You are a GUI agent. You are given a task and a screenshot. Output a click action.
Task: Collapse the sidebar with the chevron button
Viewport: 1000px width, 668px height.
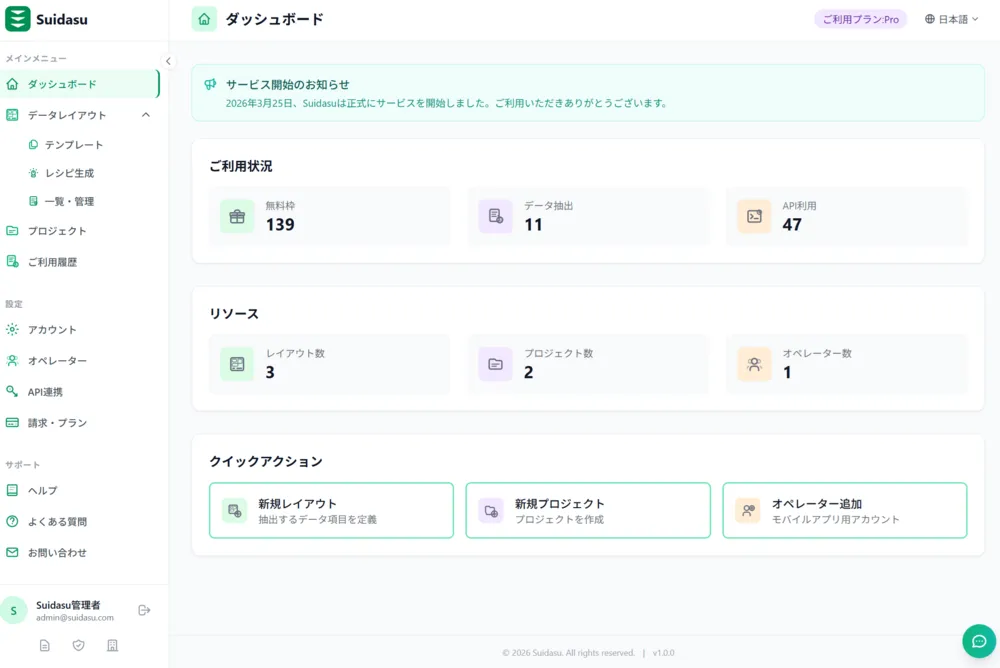tap(168, 61)
